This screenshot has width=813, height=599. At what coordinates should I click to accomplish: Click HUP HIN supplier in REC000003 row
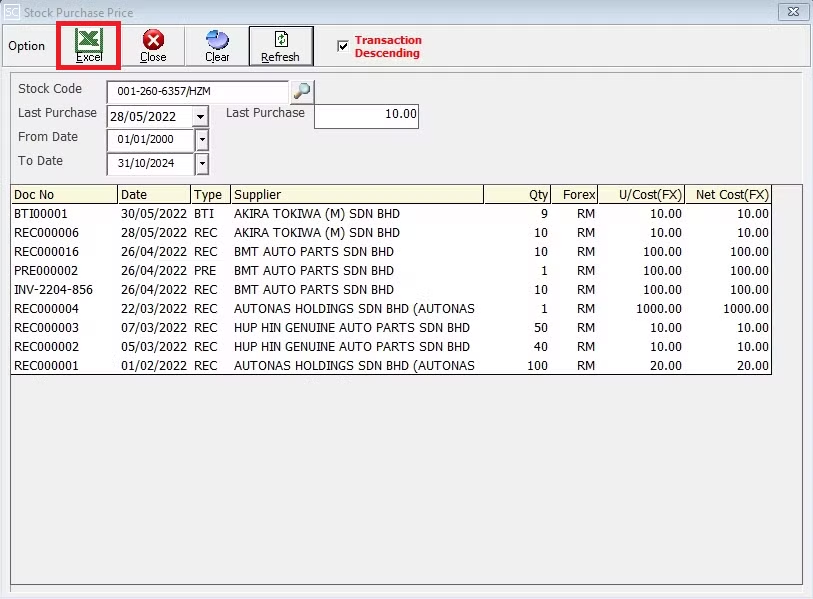(x=352, y=328)
